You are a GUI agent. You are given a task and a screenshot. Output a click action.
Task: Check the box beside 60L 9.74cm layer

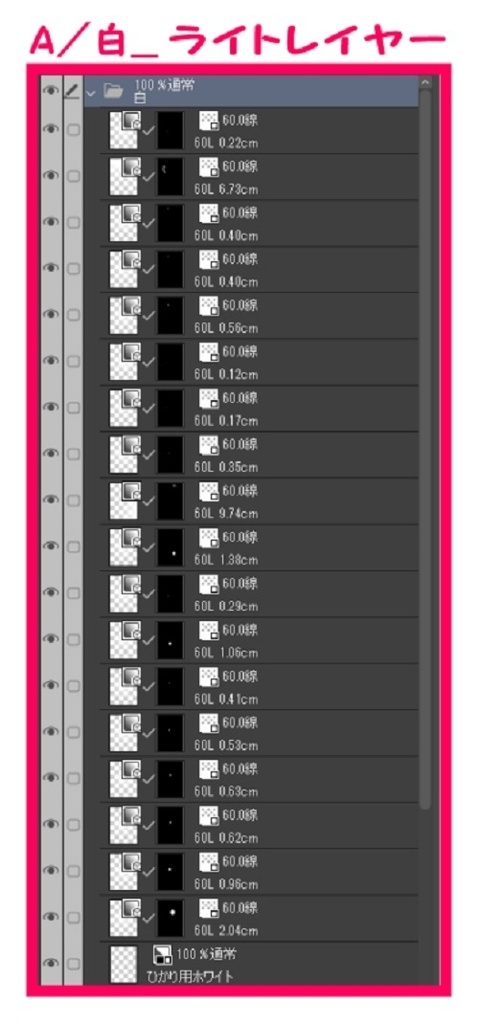tap(74, 500)
